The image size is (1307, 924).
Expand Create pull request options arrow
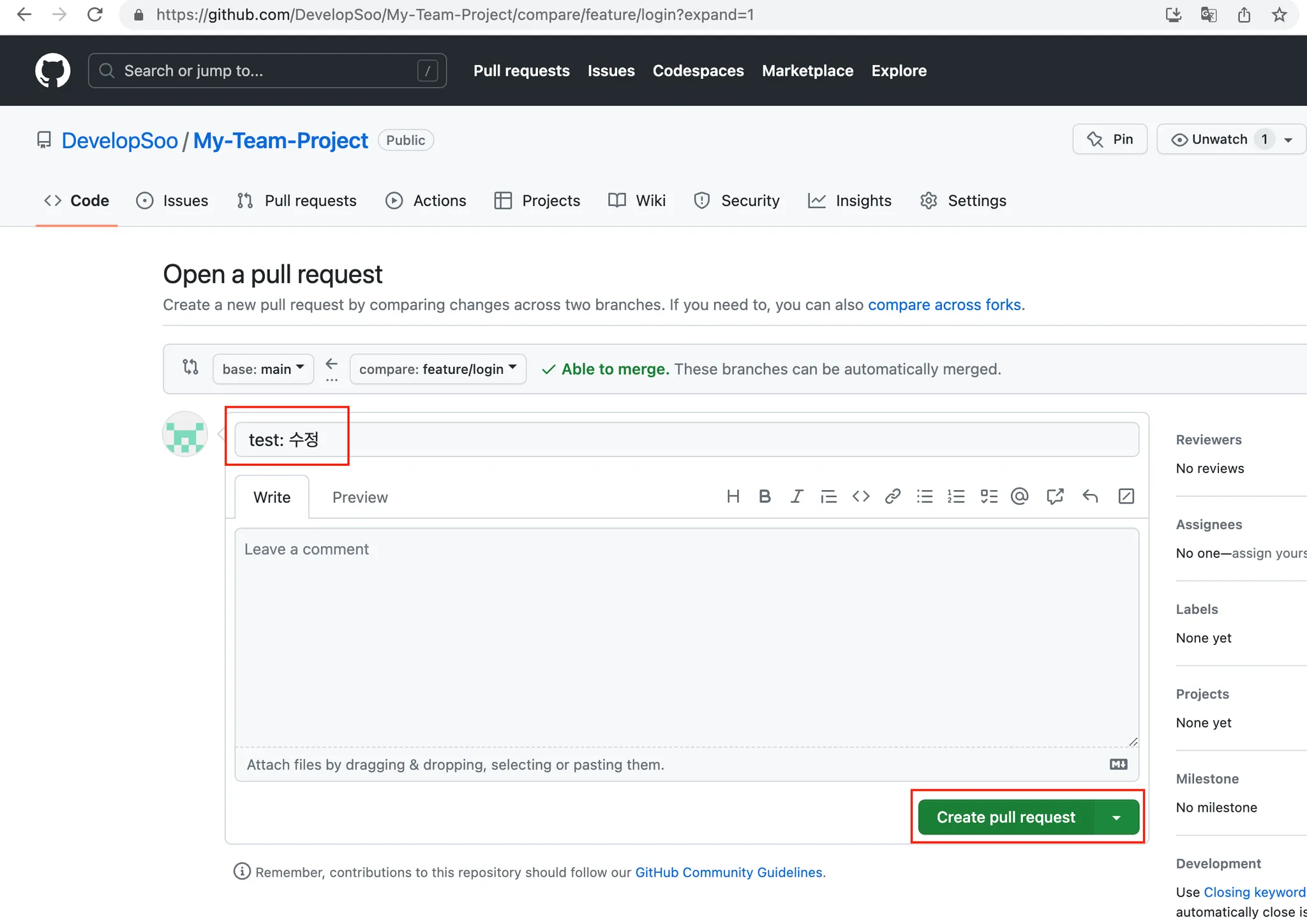coord(1116,817)
